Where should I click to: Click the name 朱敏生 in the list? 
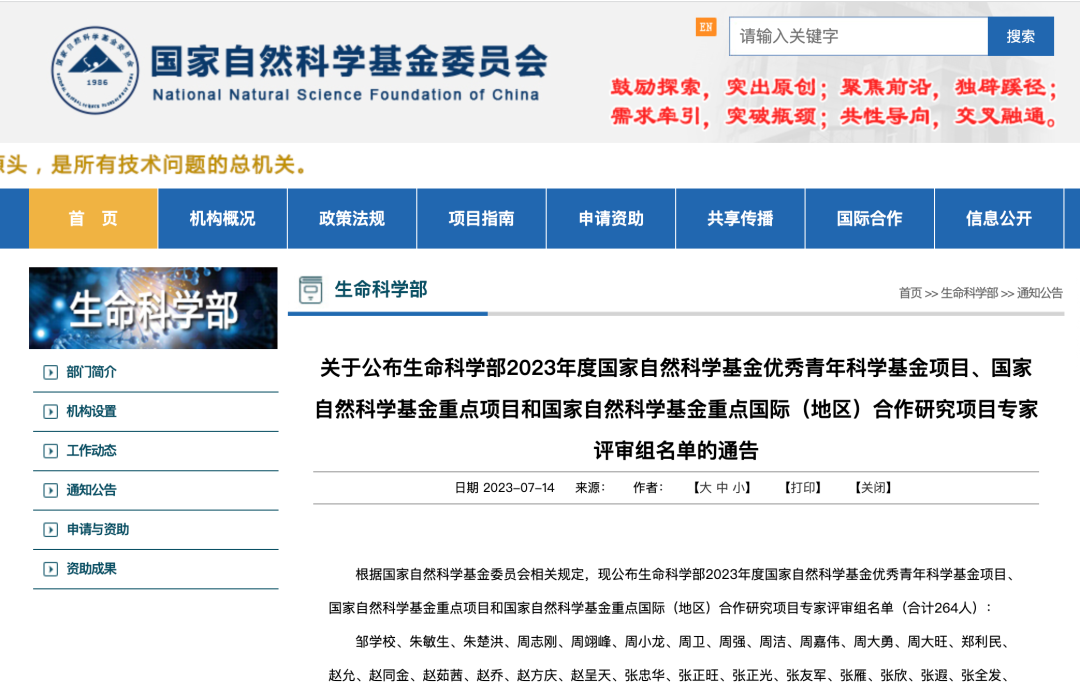[x=429, y=642]
